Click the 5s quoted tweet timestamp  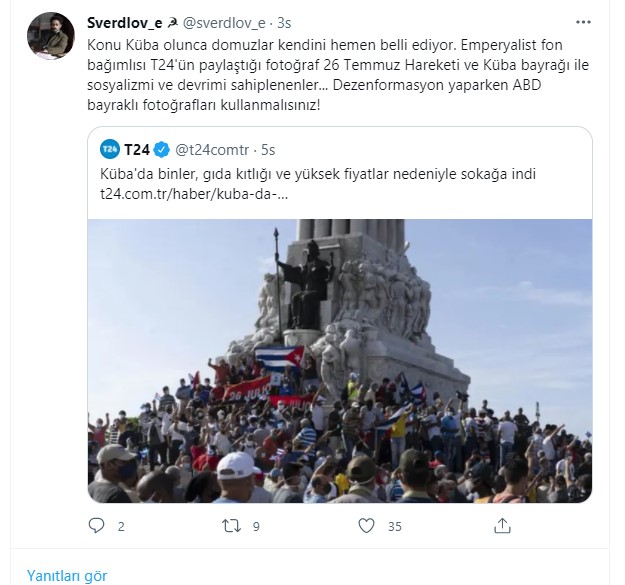(268, 150)
